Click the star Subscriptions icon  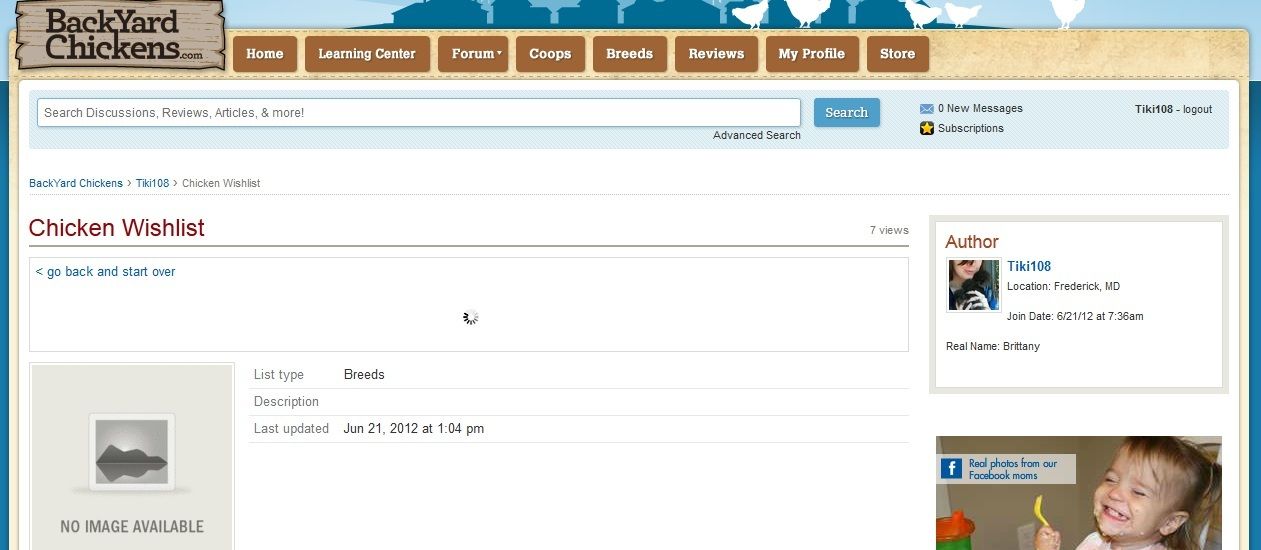pyautogui.click(x=926, y=129)
